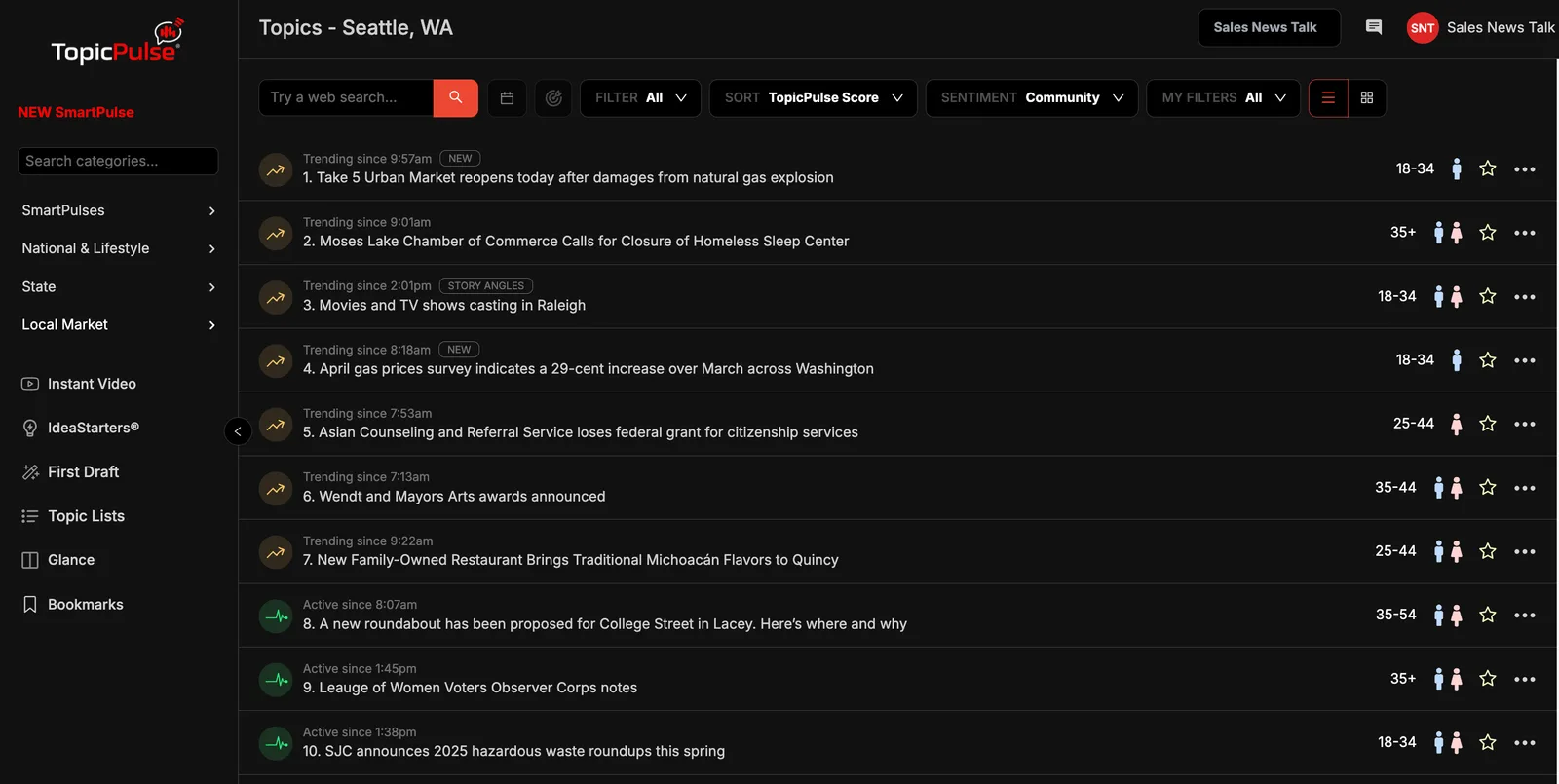Open more options for the Lacey roundabout topic
The image size is (1559, 784).
[x=1525, y=616]
